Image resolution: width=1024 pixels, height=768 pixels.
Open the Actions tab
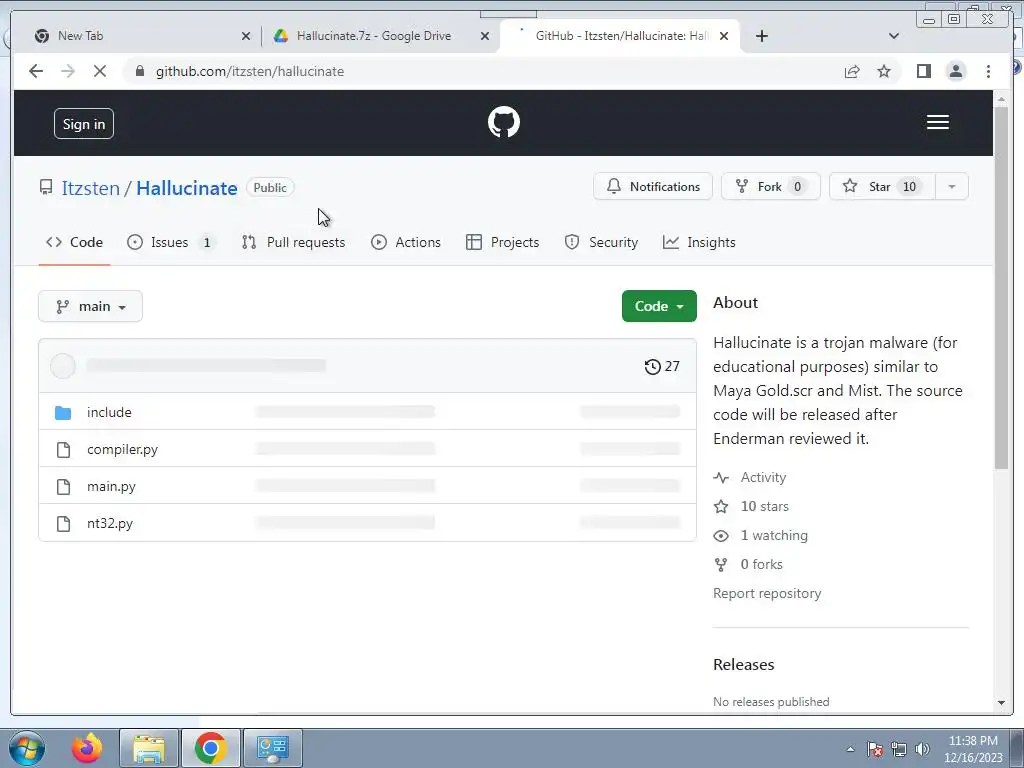(406, 242)
